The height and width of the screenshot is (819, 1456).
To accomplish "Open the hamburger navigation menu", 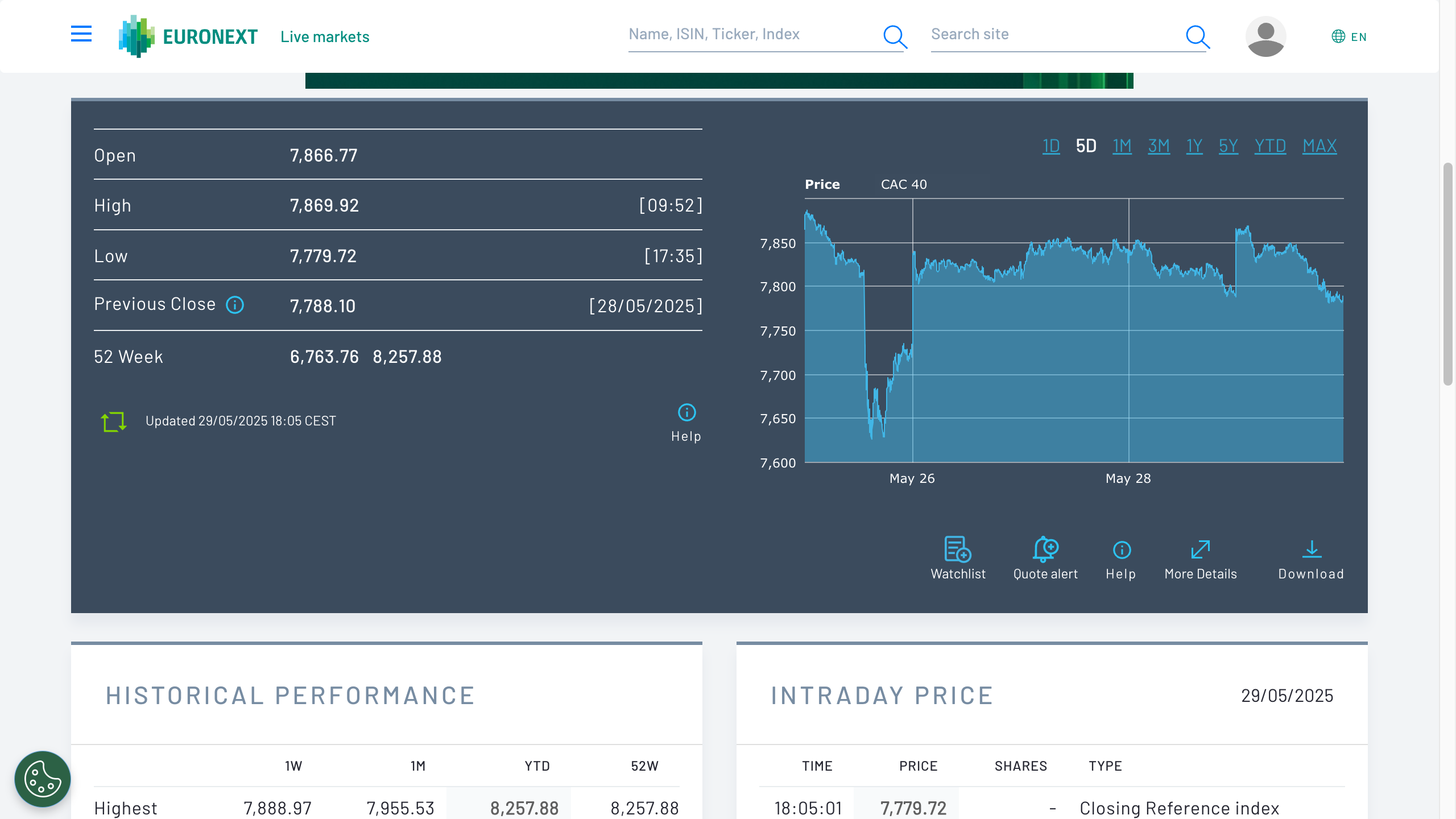I will coord(81,34).
